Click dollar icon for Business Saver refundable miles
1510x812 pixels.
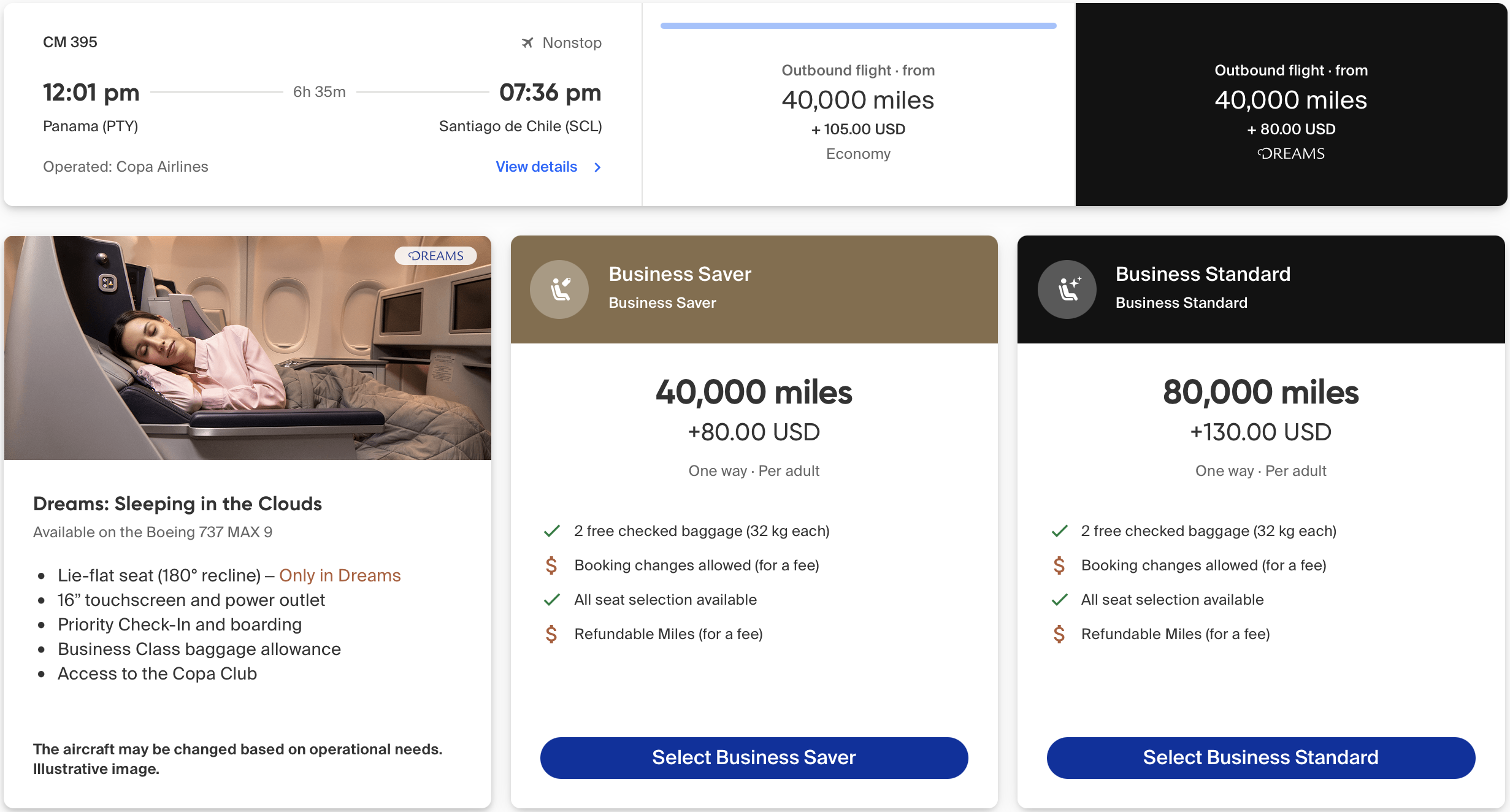click(551, 634)
